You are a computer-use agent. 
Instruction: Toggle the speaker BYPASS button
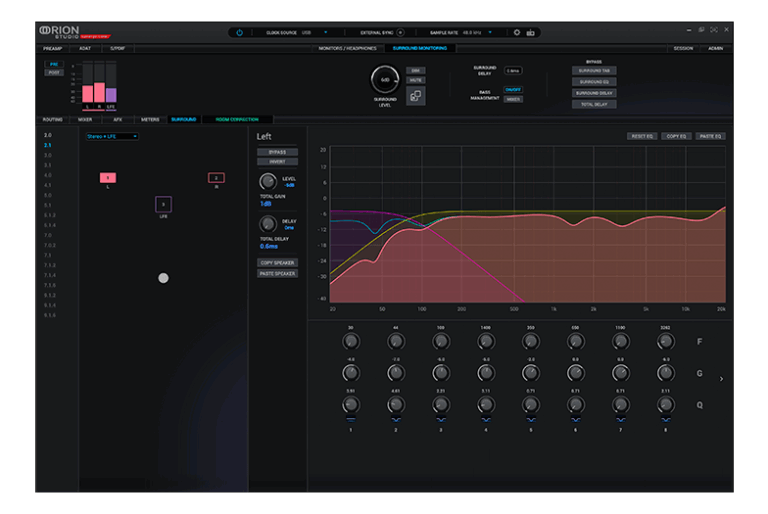277,152
